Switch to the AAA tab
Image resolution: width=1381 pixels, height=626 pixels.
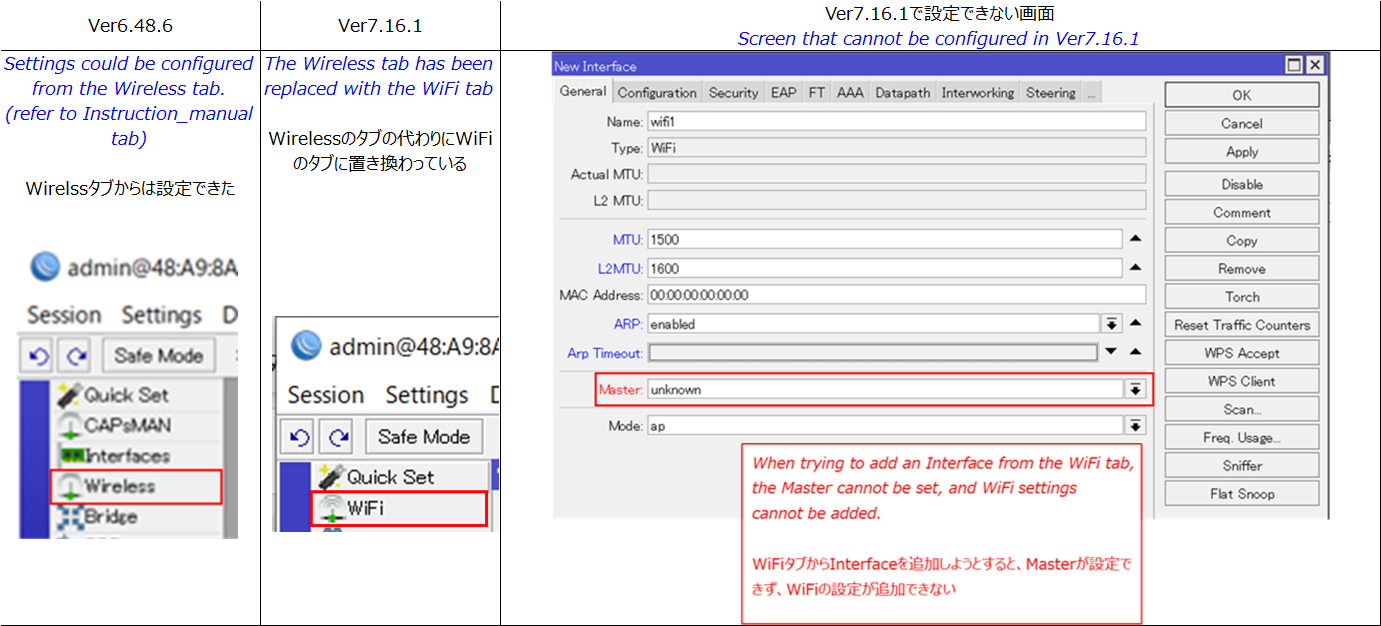tap(850, 93)
